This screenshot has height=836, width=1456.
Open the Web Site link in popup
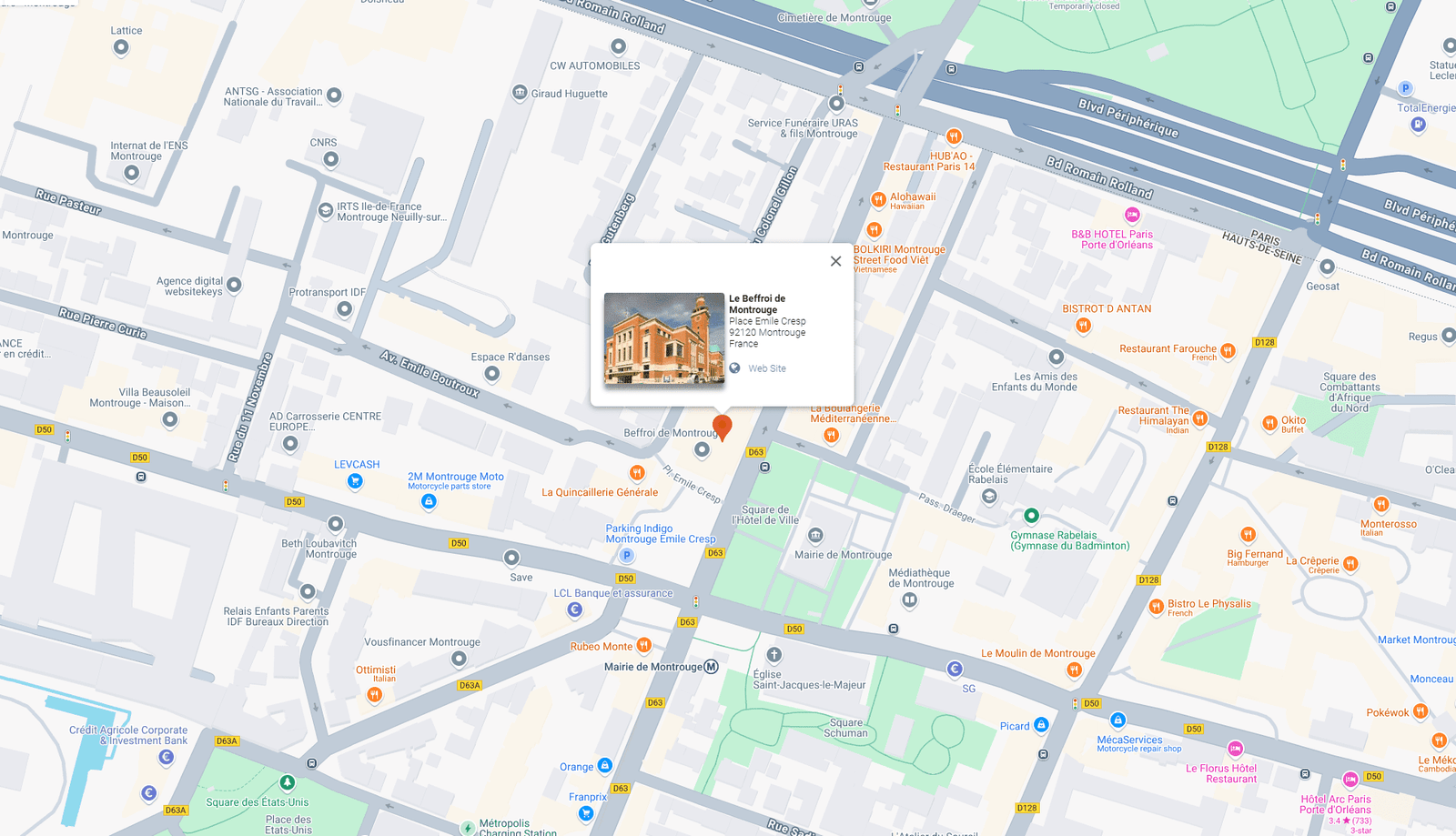(x=766, y=368)
